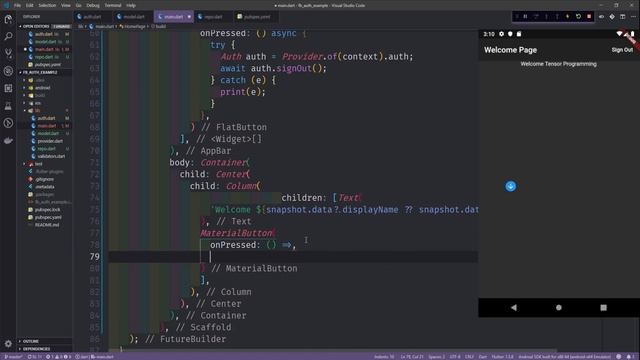Open the Edit menu

coord(30,5)
